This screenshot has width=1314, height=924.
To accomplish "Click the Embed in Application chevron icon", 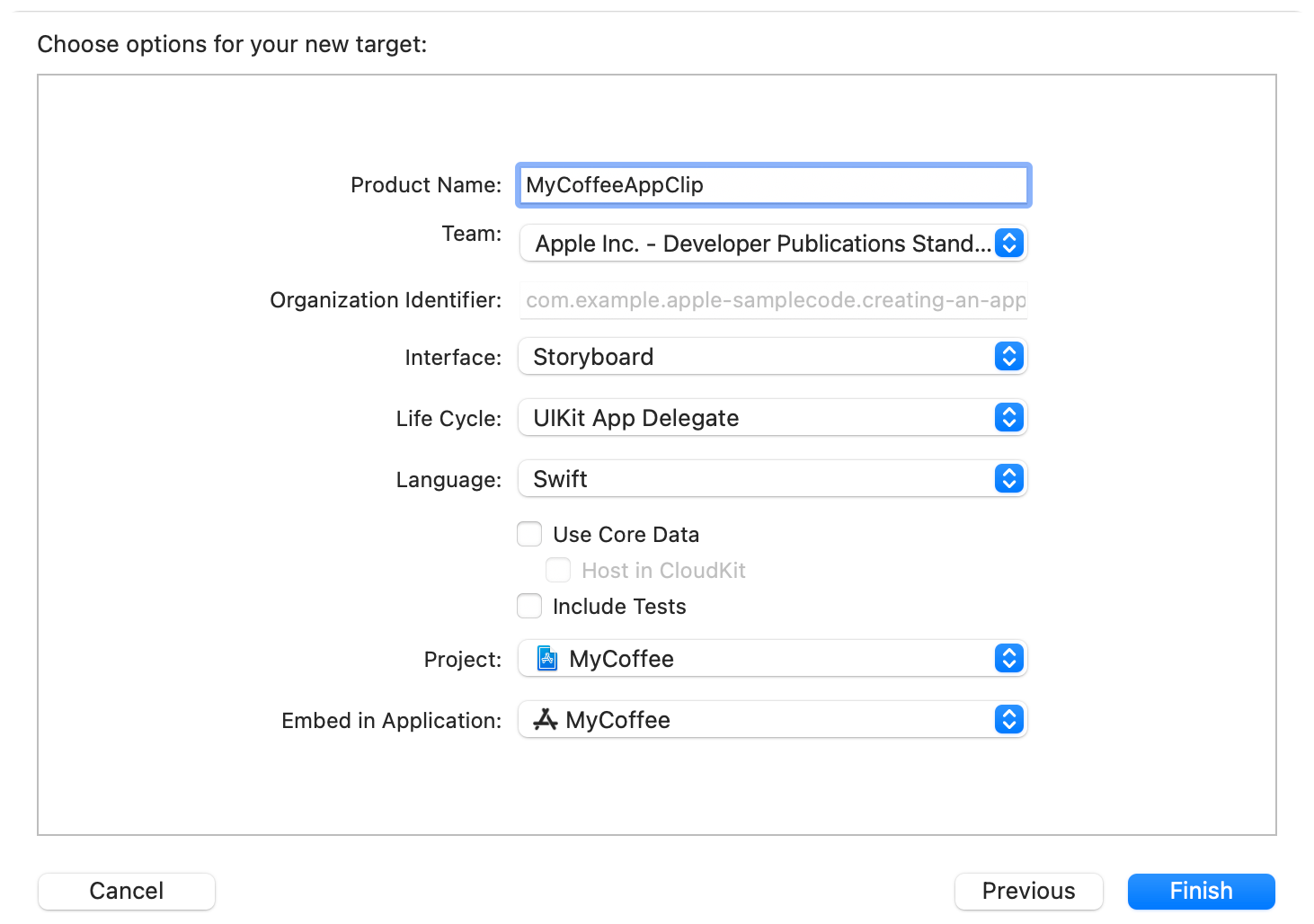I will coord(1008,719).
